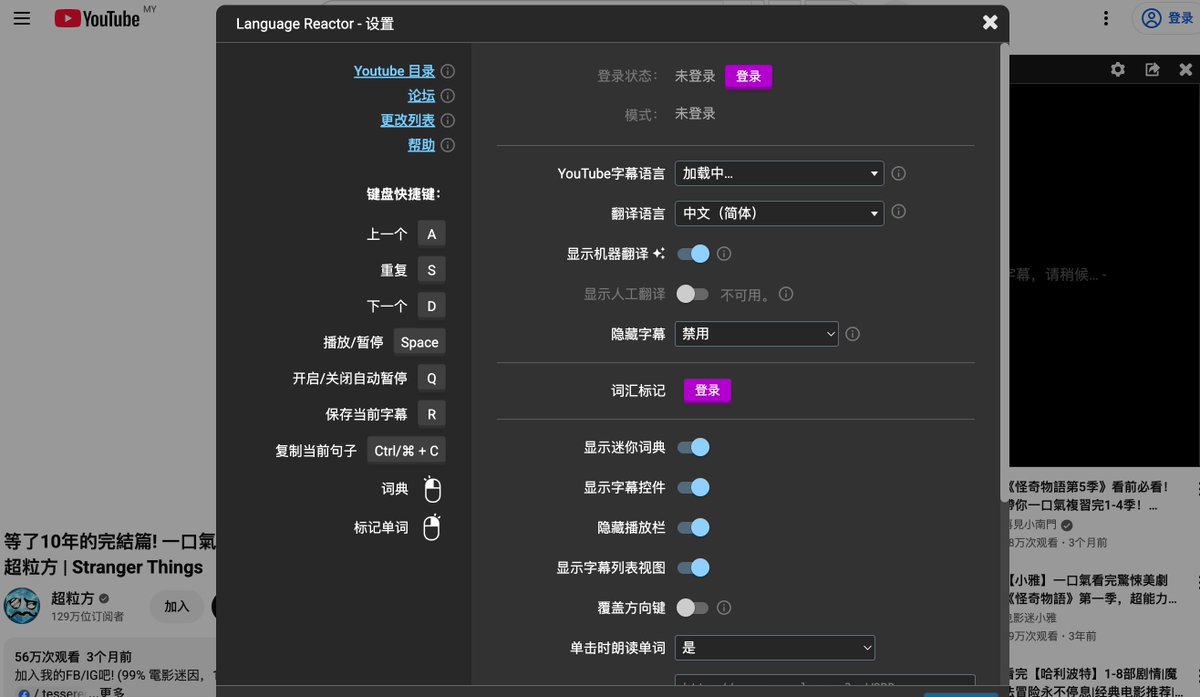
Task: Toggle 隐藏播放栏 switch off
Action: [x=693, y=527]
